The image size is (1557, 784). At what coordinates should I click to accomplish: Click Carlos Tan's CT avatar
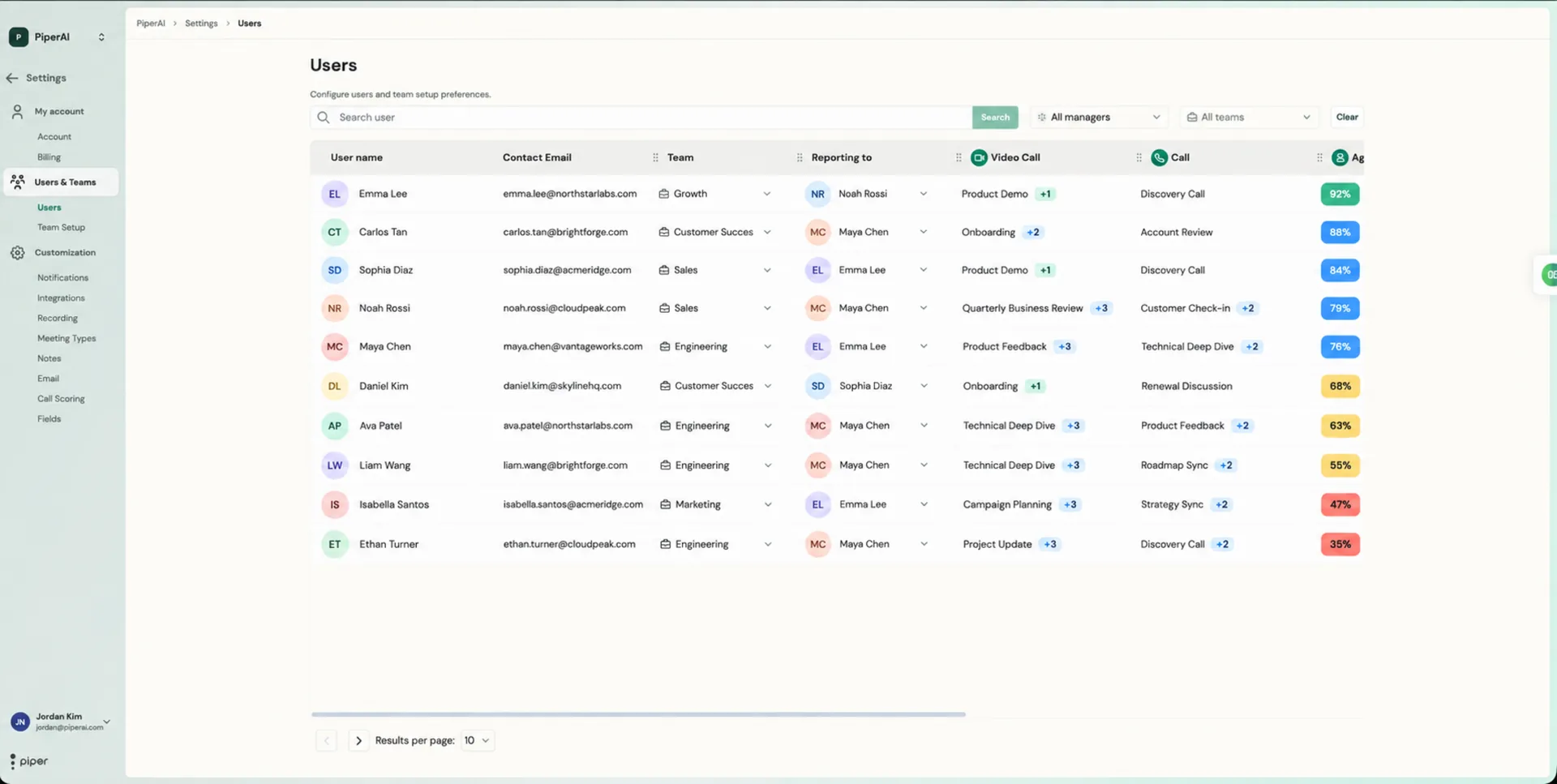[x=334, y=232]
